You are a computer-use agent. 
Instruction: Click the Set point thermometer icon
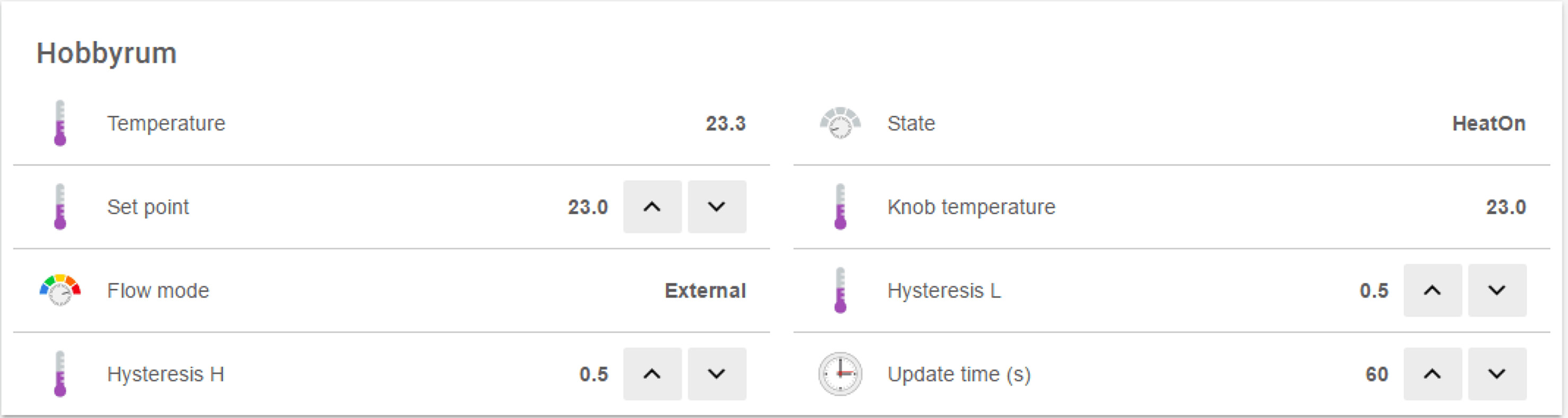pos(59,207)
